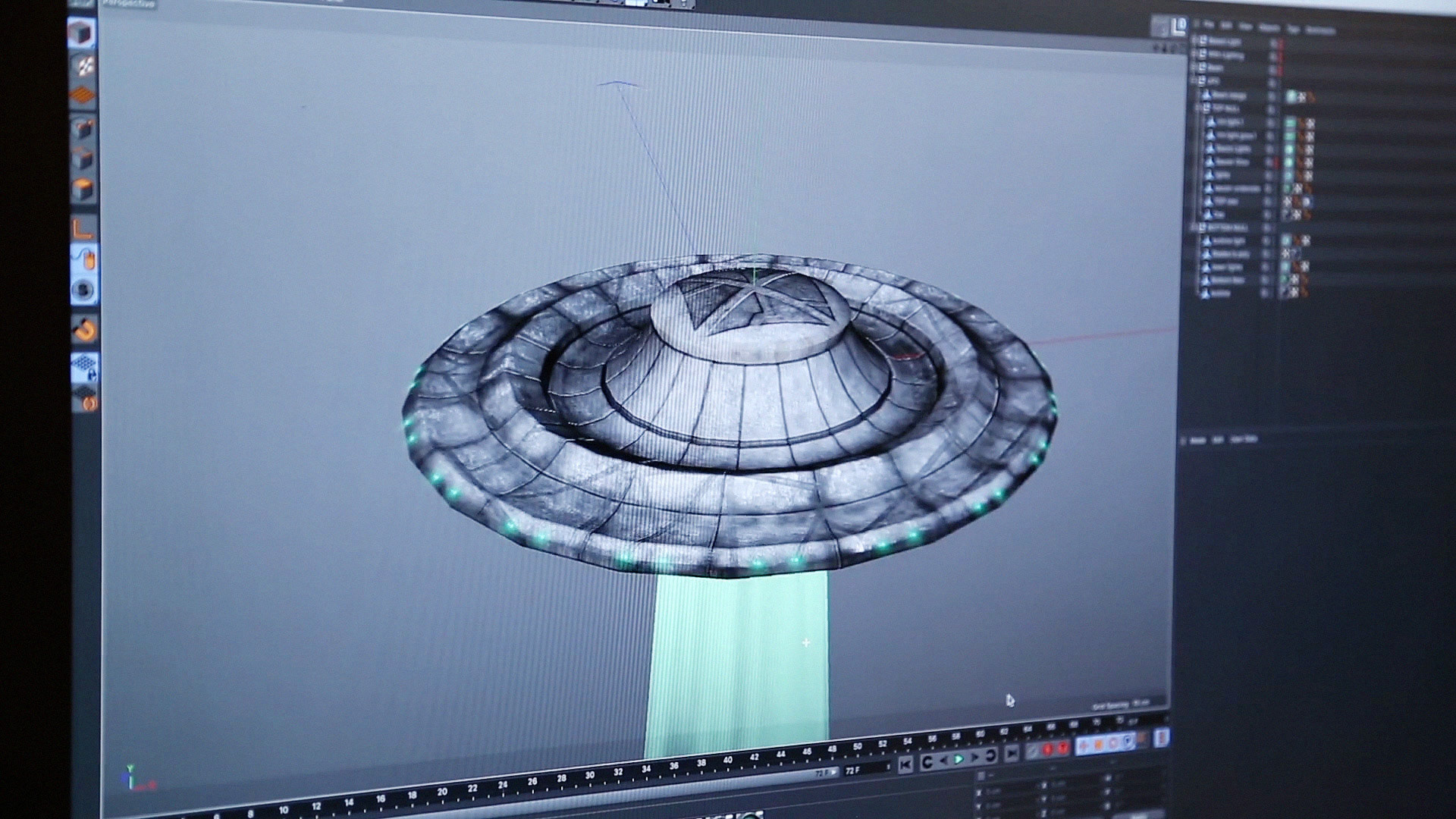1456x819 pixels.
Task: Click the Planar Workplane icon in left toolbar
Action: coord(86,398)
